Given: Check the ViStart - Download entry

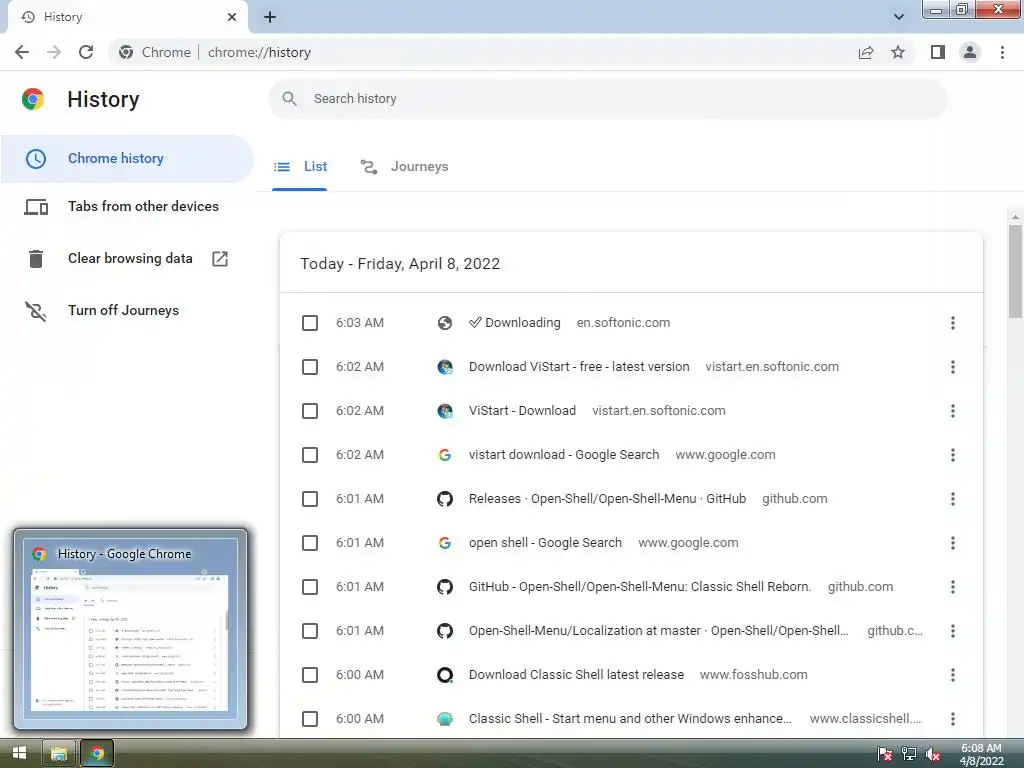Looking at the screenshot, I should tap(310, 411).
